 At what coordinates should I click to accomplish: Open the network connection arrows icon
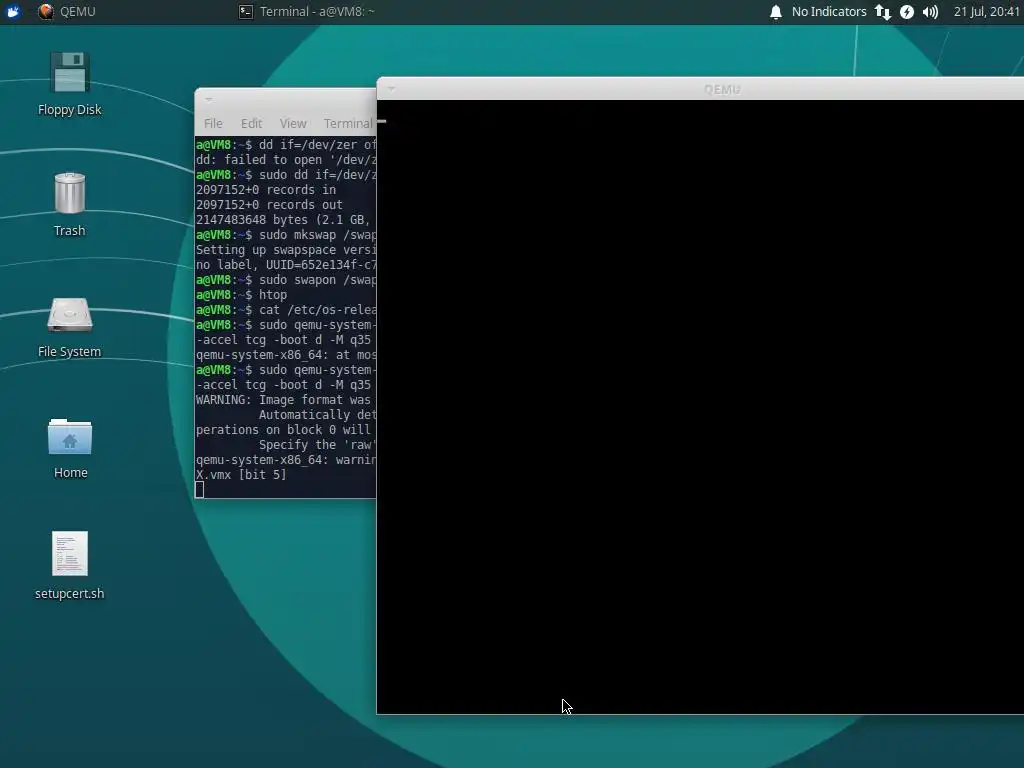[x=883, y=12]
